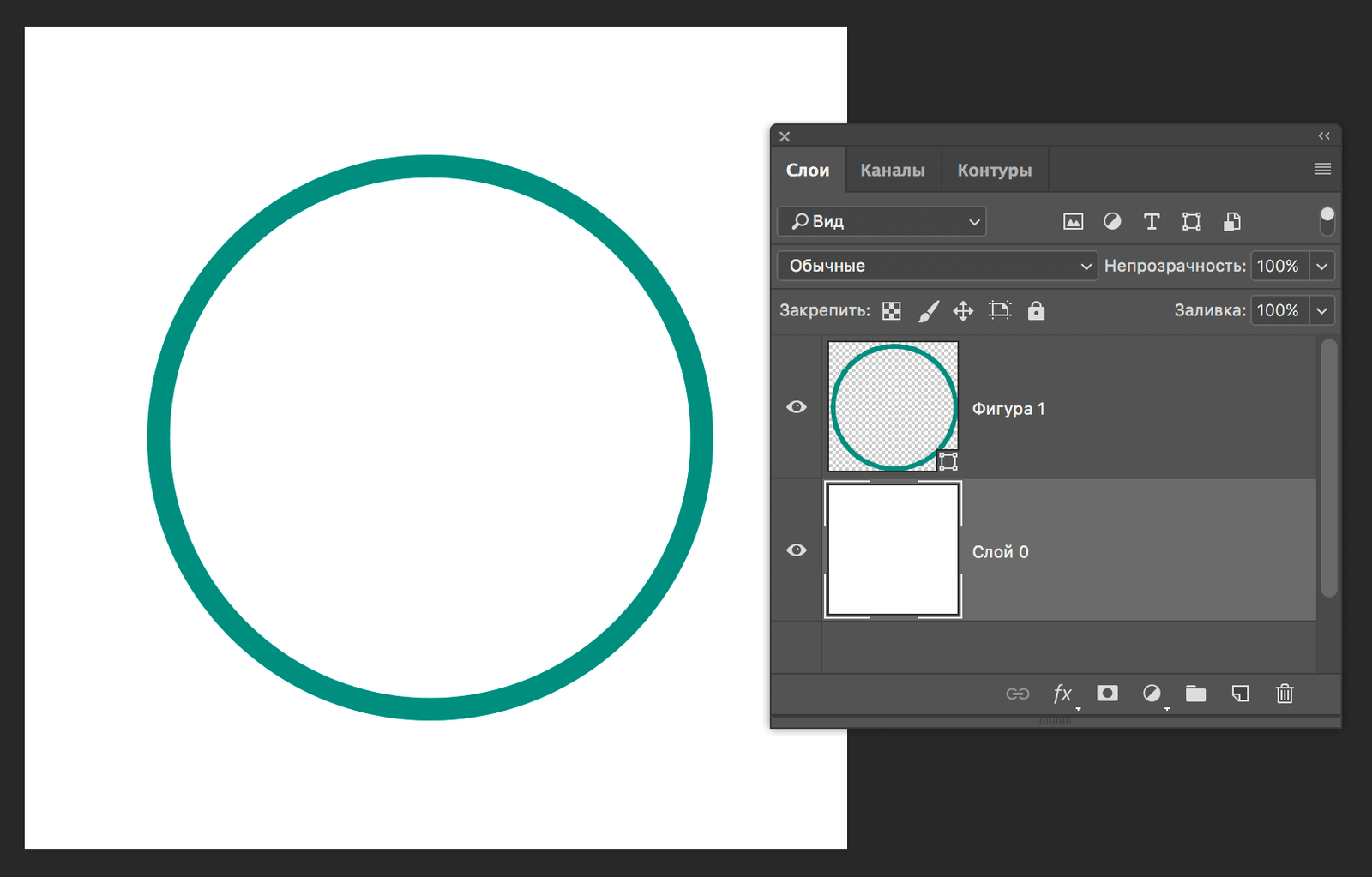Hide the Фигура 1 layer
This screenshot has height=877, width=1372.
(797, 407)
